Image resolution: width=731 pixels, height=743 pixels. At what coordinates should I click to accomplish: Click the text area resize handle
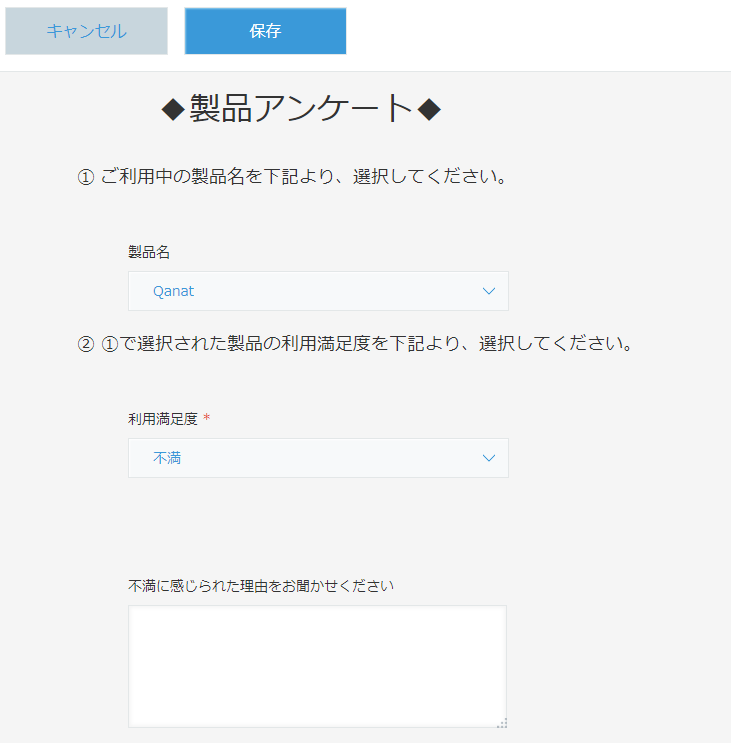(502, 723)
